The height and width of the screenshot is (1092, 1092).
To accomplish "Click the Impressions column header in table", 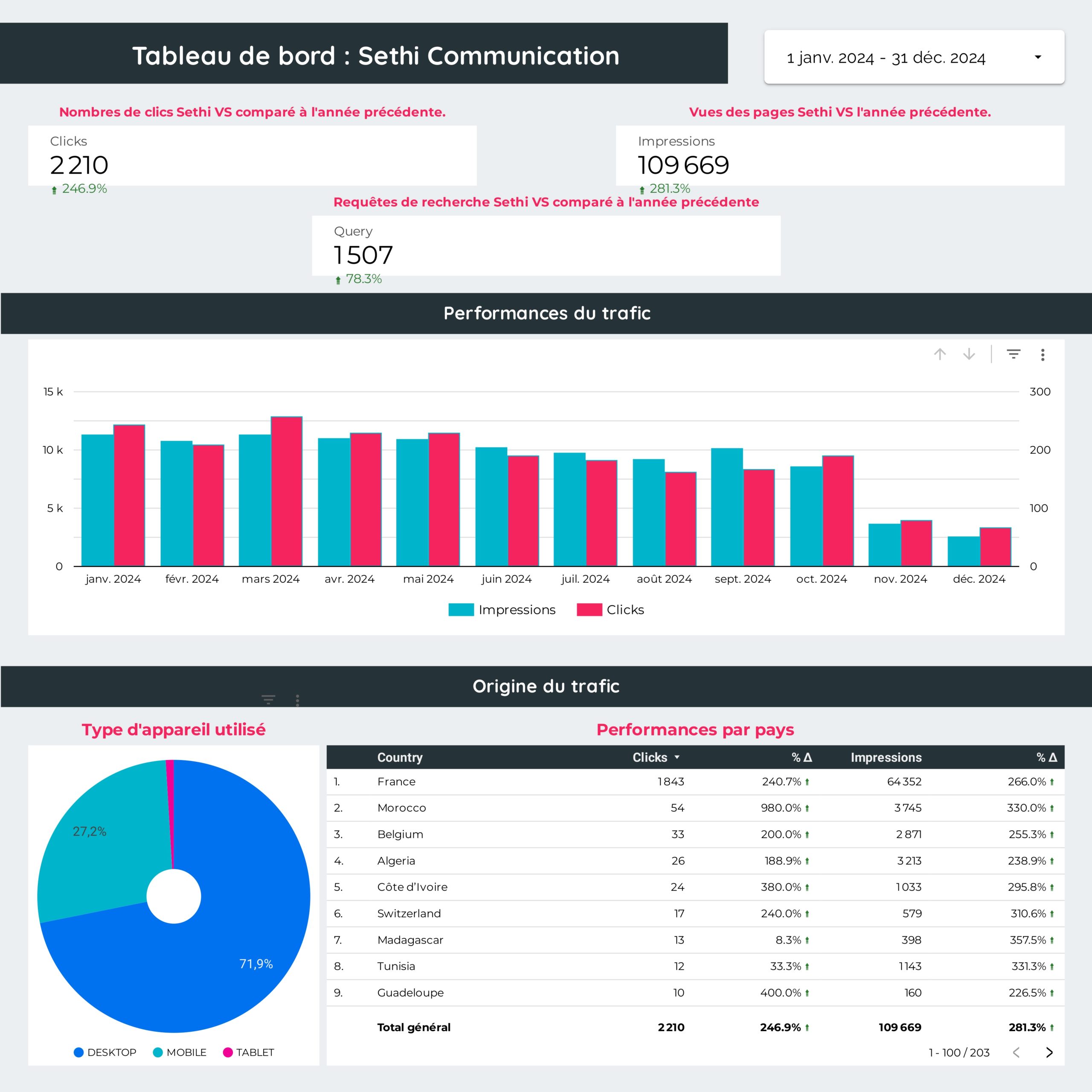I will click(x=886, y=758).
